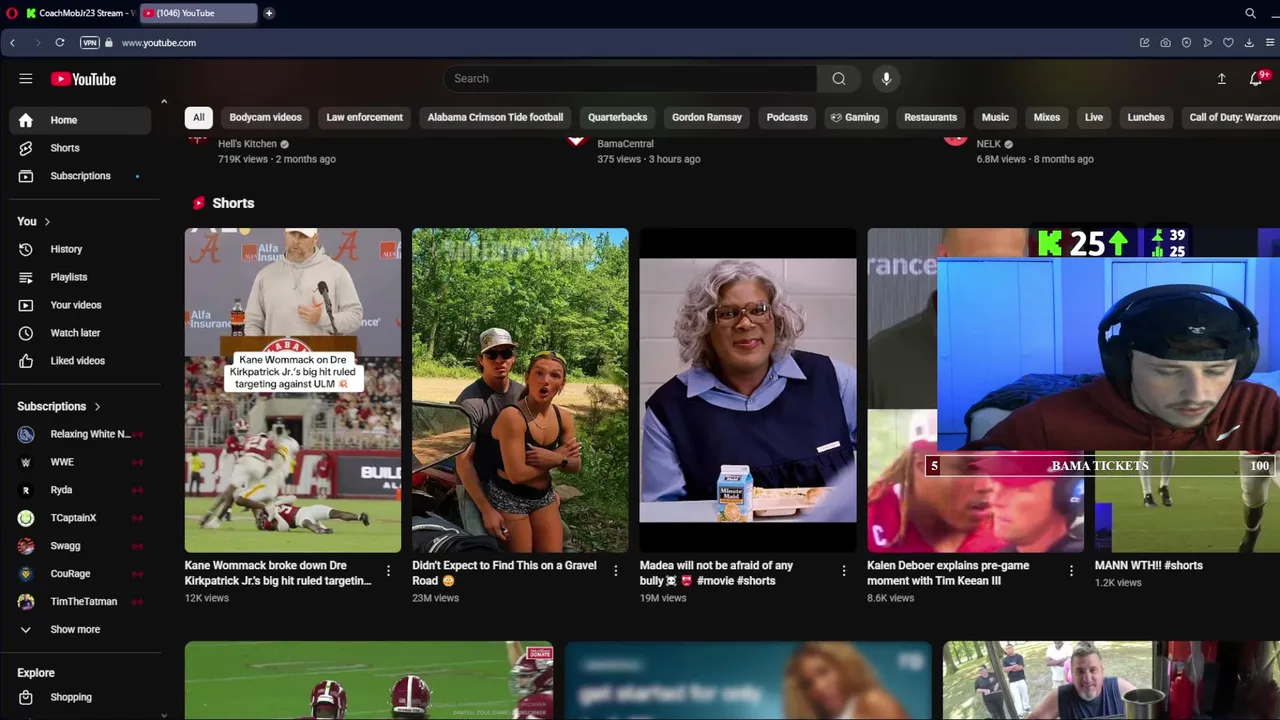
Task: Click the browser address bar URL
Action: coord(158,43)
